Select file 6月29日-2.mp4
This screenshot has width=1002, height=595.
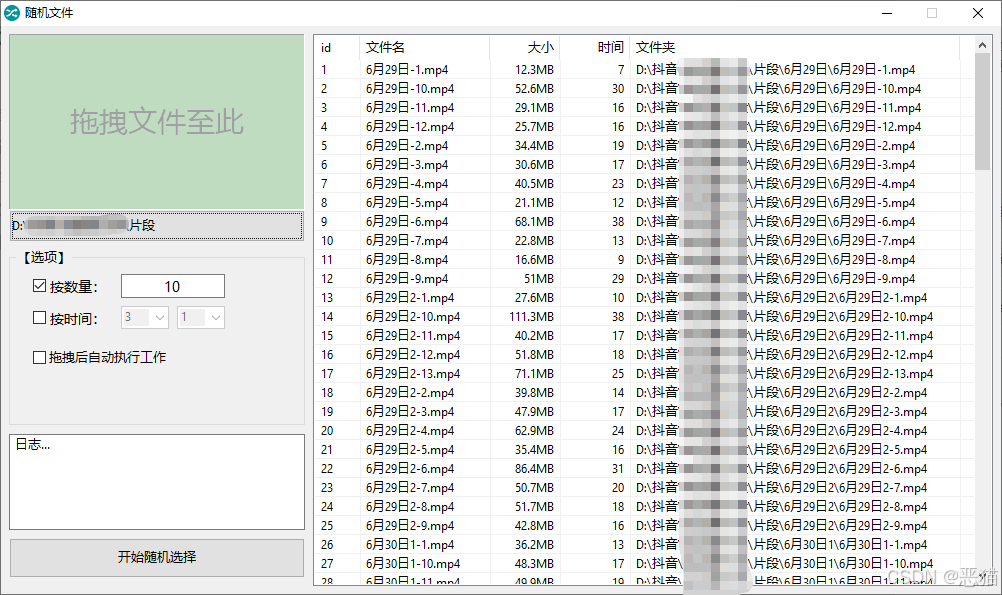407,146
